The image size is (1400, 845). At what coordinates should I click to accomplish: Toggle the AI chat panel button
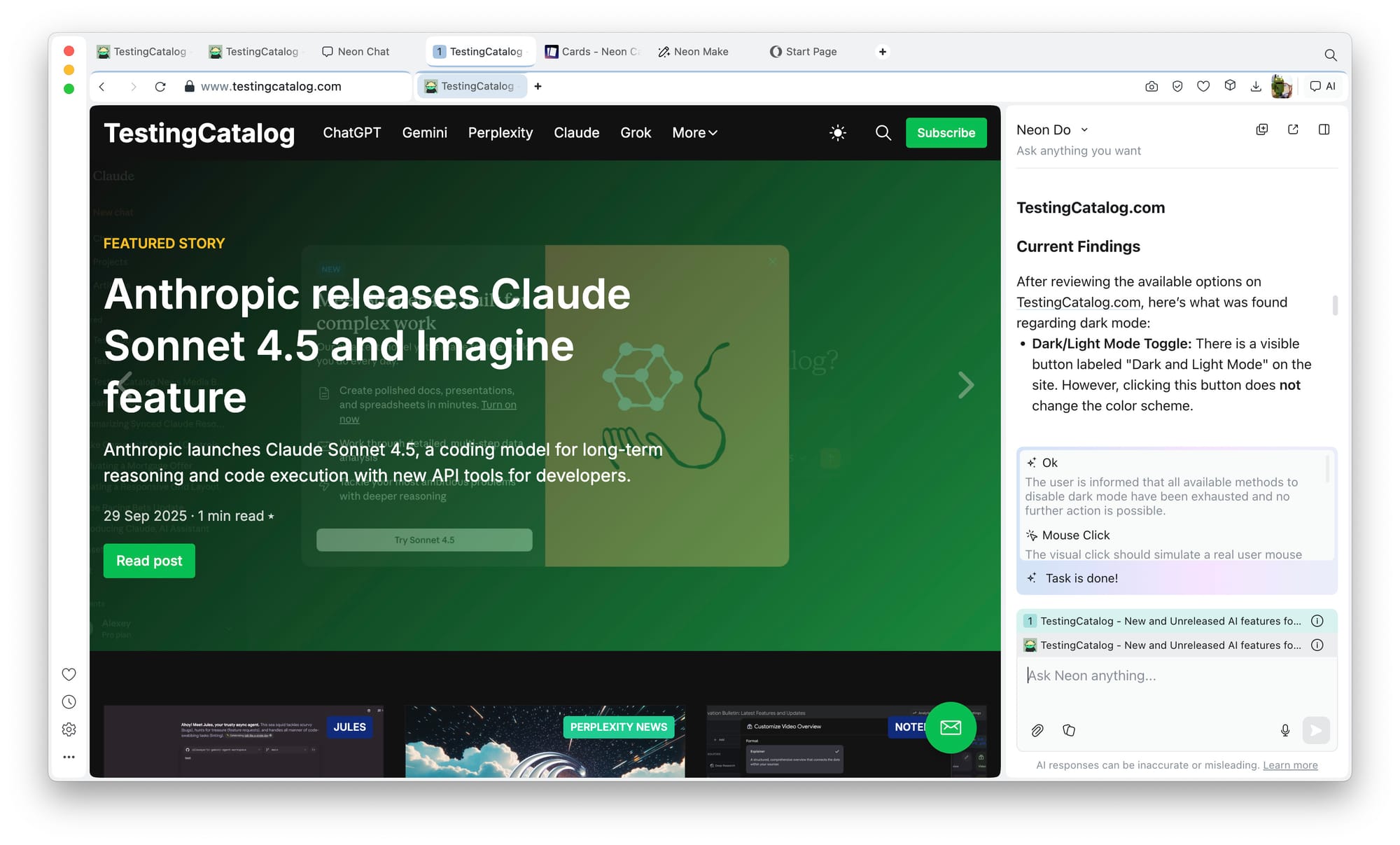1323,86
